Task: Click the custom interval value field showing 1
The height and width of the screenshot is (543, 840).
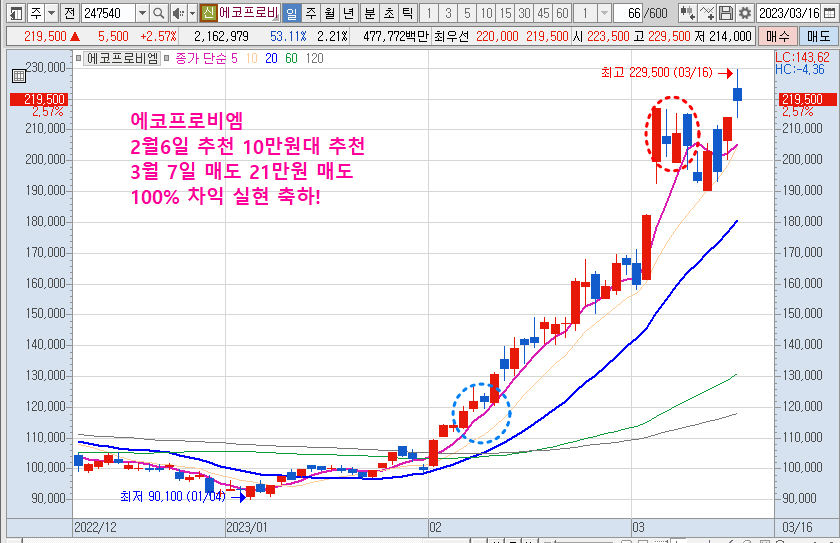Action: pos(585,13)
